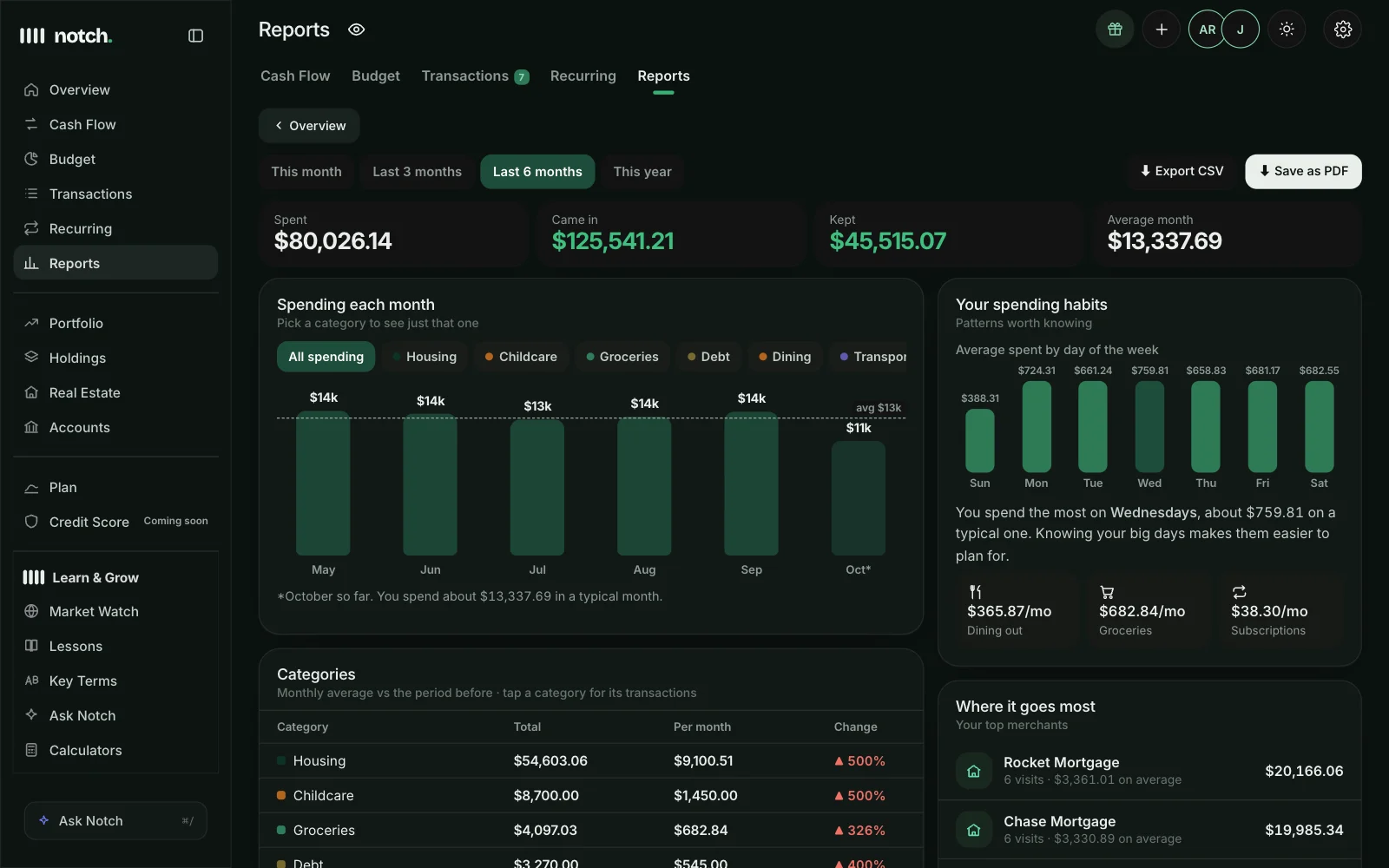The image size is (1389, 868).
Task: Open Ask Notch input at sidebar bottom
Action: point(115,820)
